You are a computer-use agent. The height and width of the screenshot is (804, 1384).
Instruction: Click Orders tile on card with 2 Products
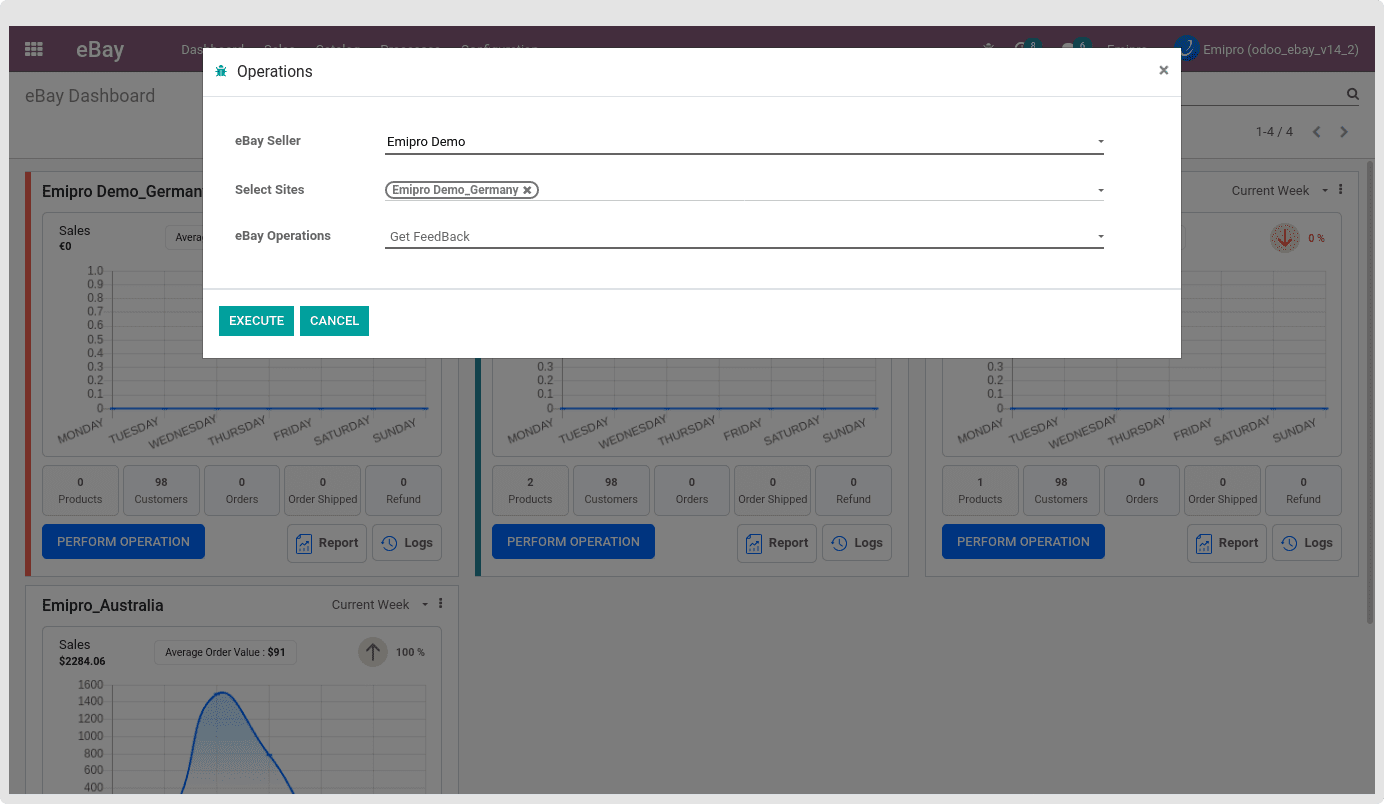(692, 490)
